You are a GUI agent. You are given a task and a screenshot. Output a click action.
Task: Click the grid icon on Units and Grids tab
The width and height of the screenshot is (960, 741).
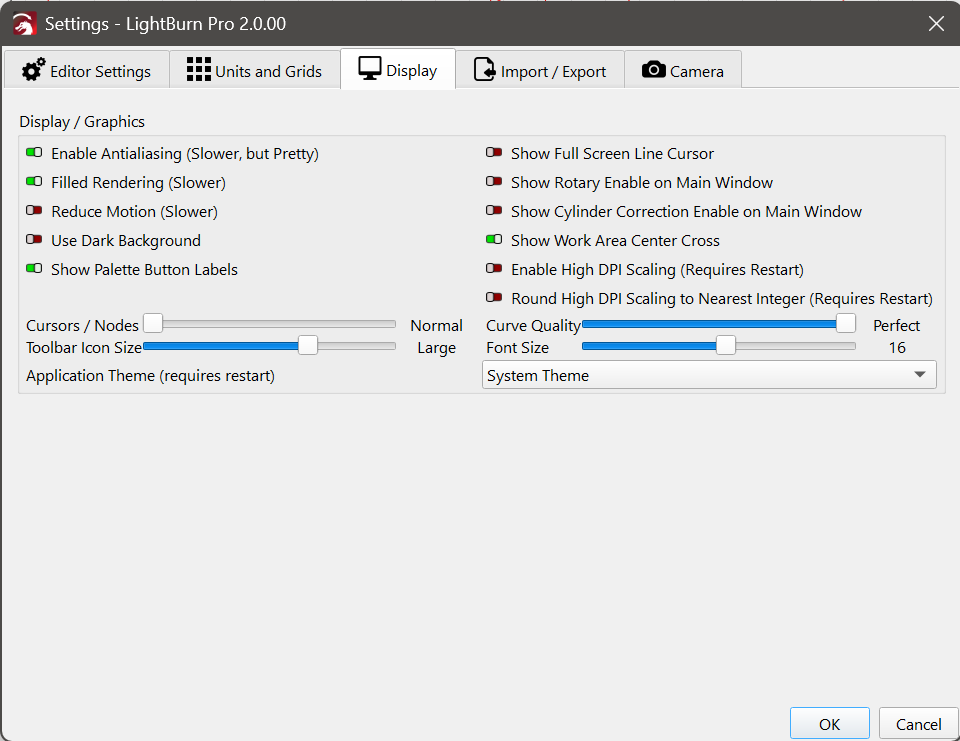[x=198, y=70]
